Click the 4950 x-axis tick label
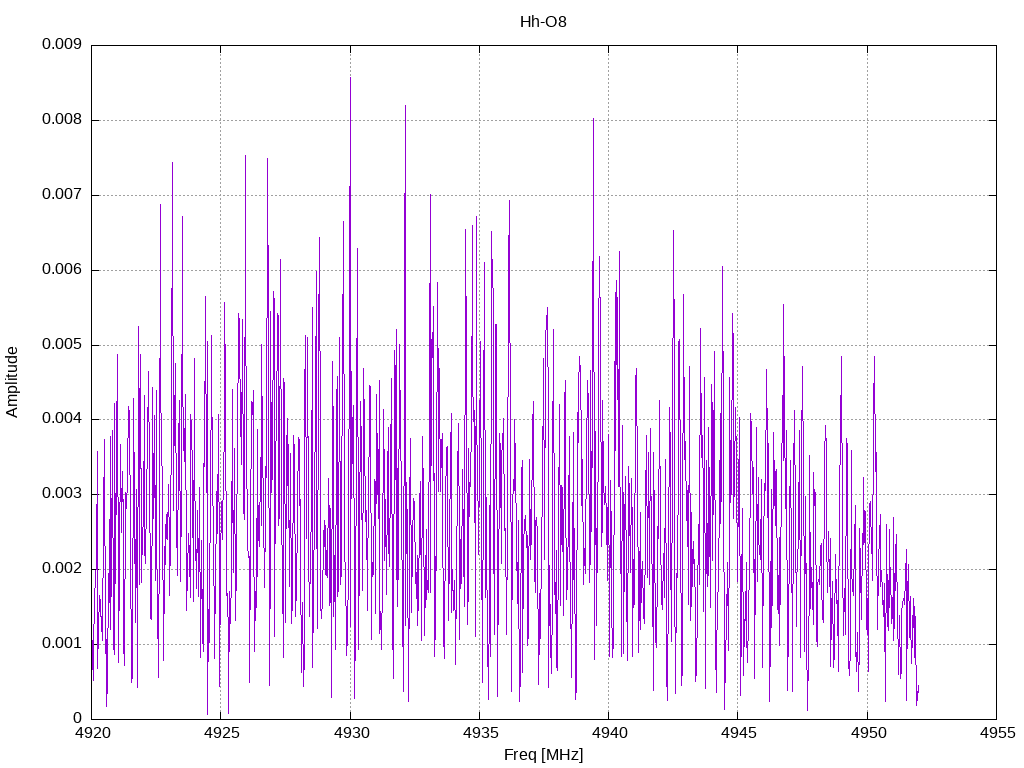 [x=868, y=733]
